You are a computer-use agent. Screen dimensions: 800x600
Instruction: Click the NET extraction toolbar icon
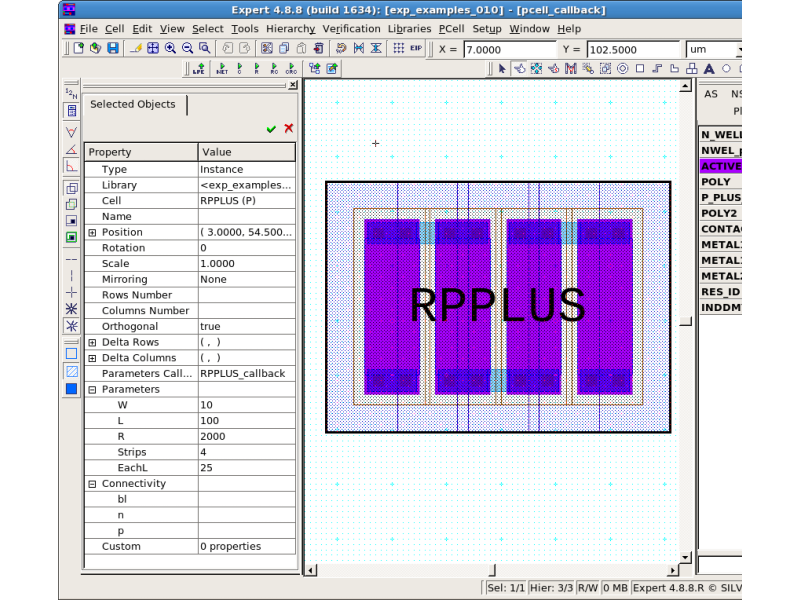point(221,69)
